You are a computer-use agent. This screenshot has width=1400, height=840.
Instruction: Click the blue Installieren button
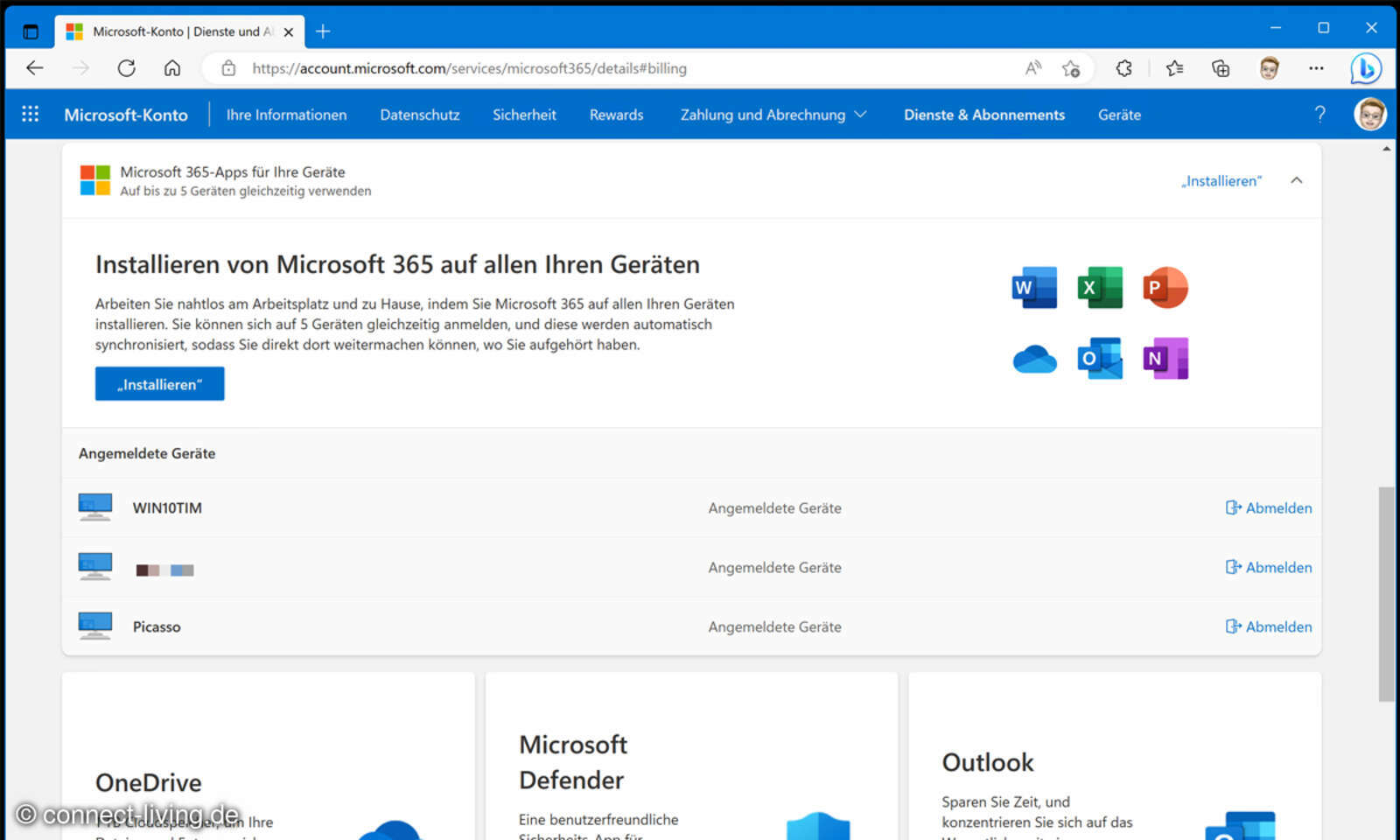[x=159, y=383]
